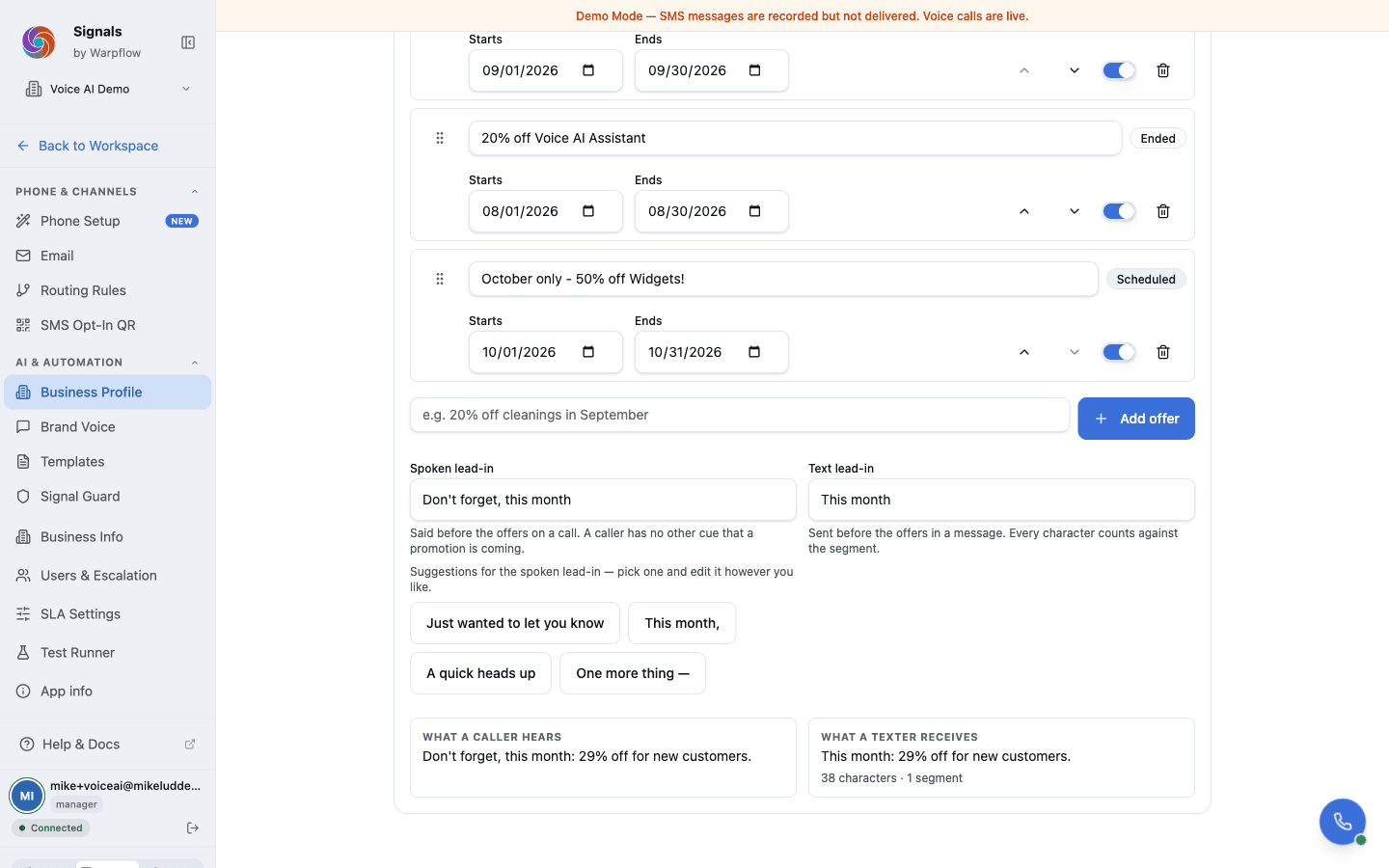The image size is (1389, 868).
Task: Edit the October only 50% off Widgets title
Action: (x=783, y=279)
